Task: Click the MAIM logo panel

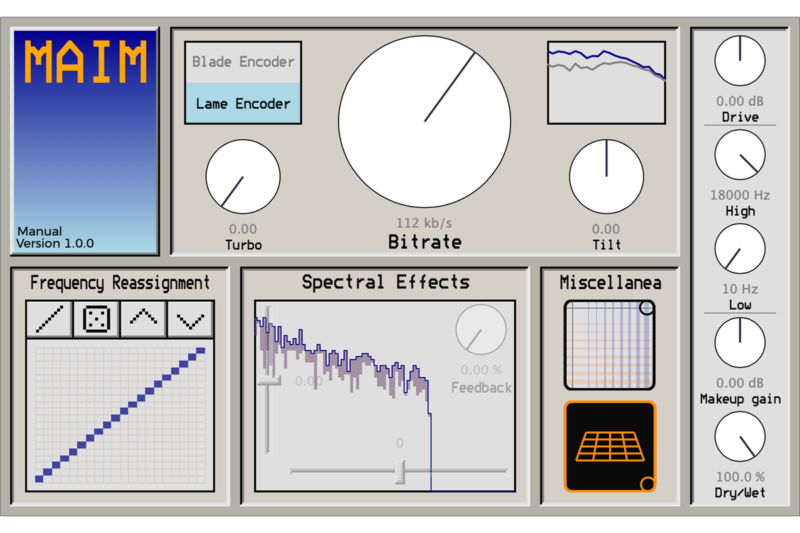Action: tap(85, 140)
